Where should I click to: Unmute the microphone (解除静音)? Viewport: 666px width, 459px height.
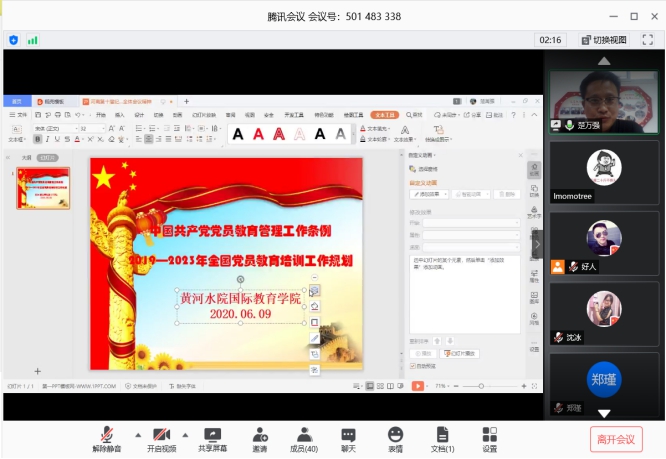106,438
